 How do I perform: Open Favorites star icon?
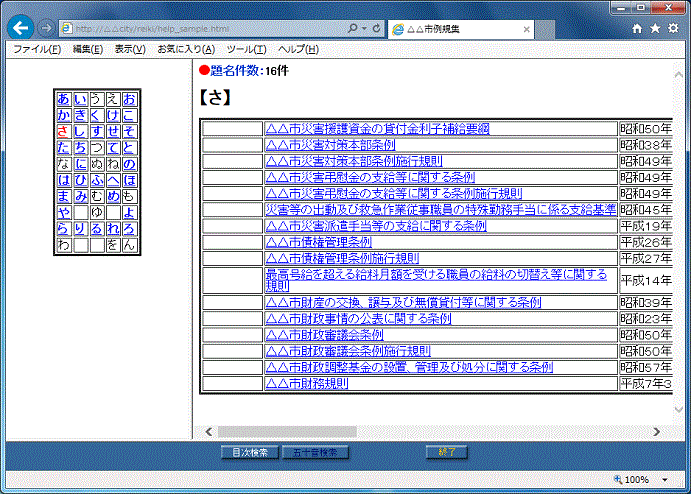656,29
